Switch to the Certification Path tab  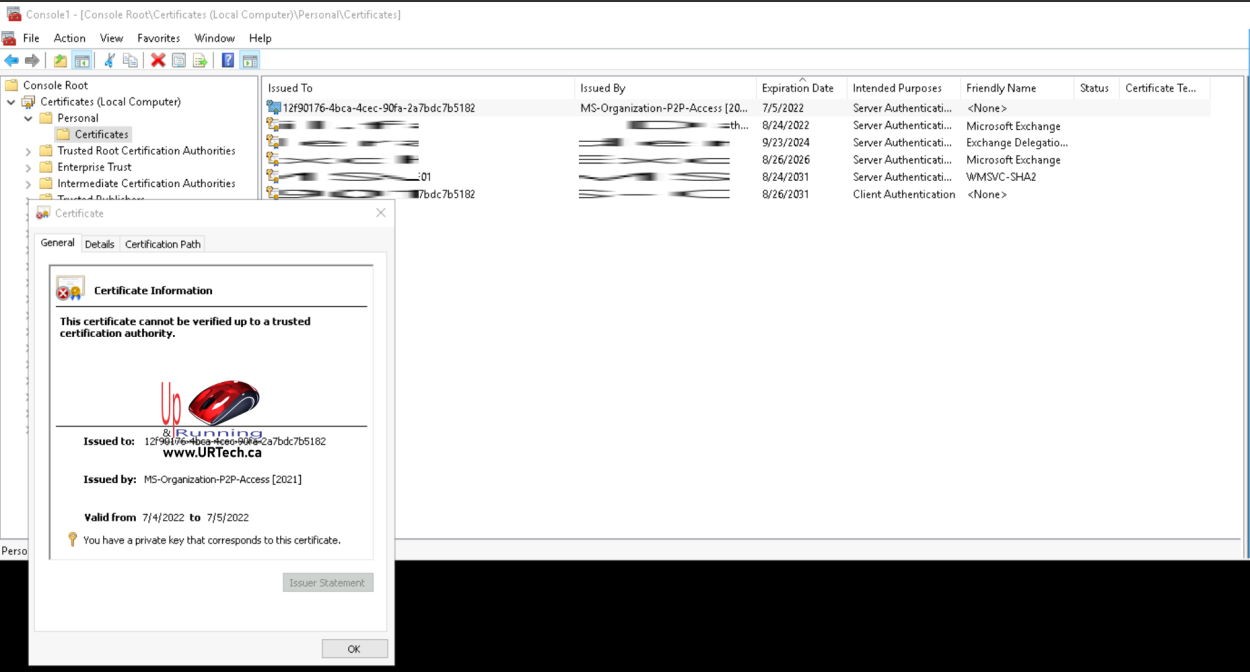coord(163,244)
